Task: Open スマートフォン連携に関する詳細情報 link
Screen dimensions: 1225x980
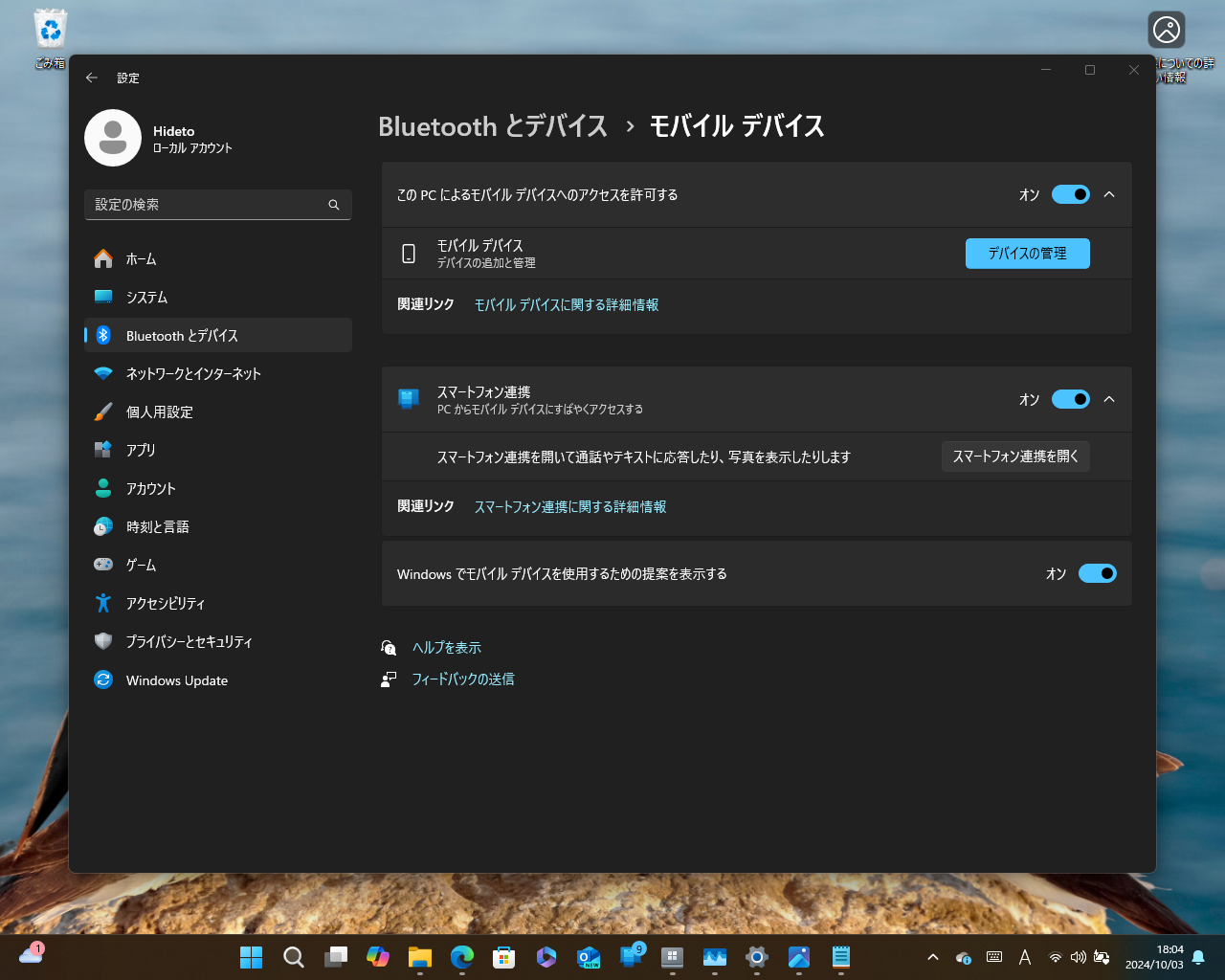Action: pyautogui.click(x=570, y=506)
